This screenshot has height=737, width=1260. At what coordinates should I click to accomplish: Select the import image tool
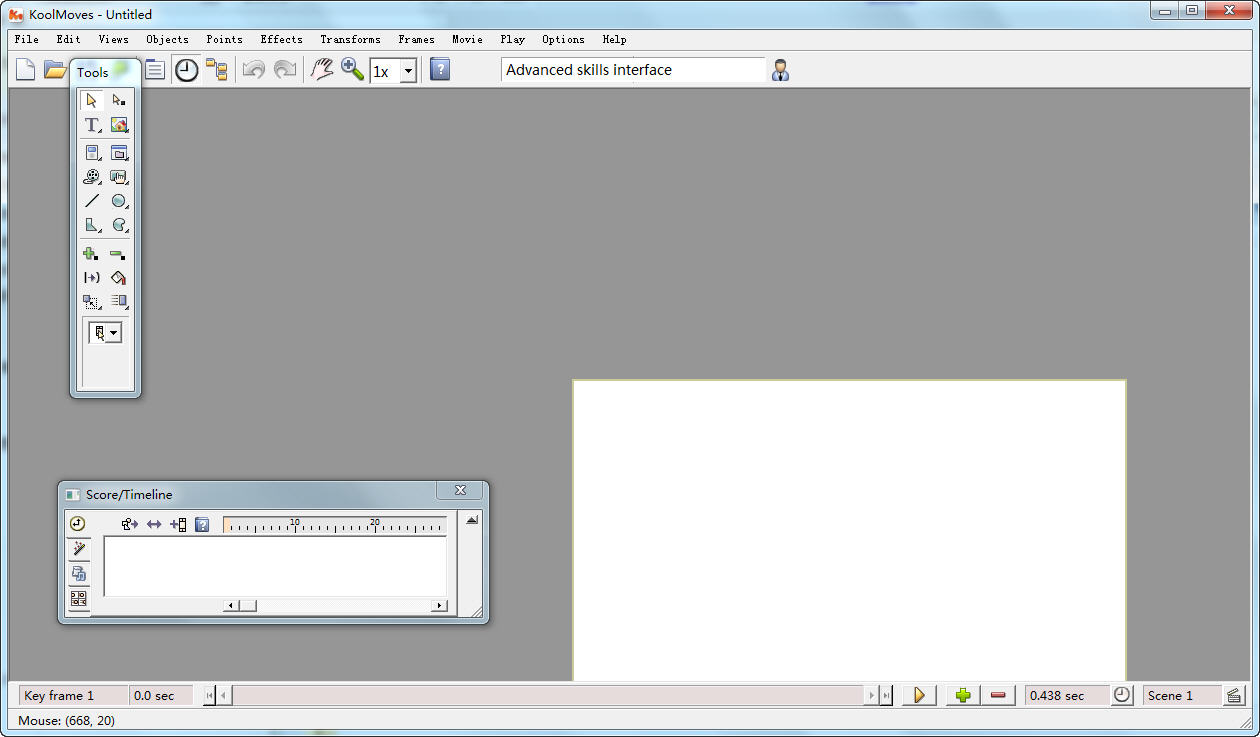[119, 125]
